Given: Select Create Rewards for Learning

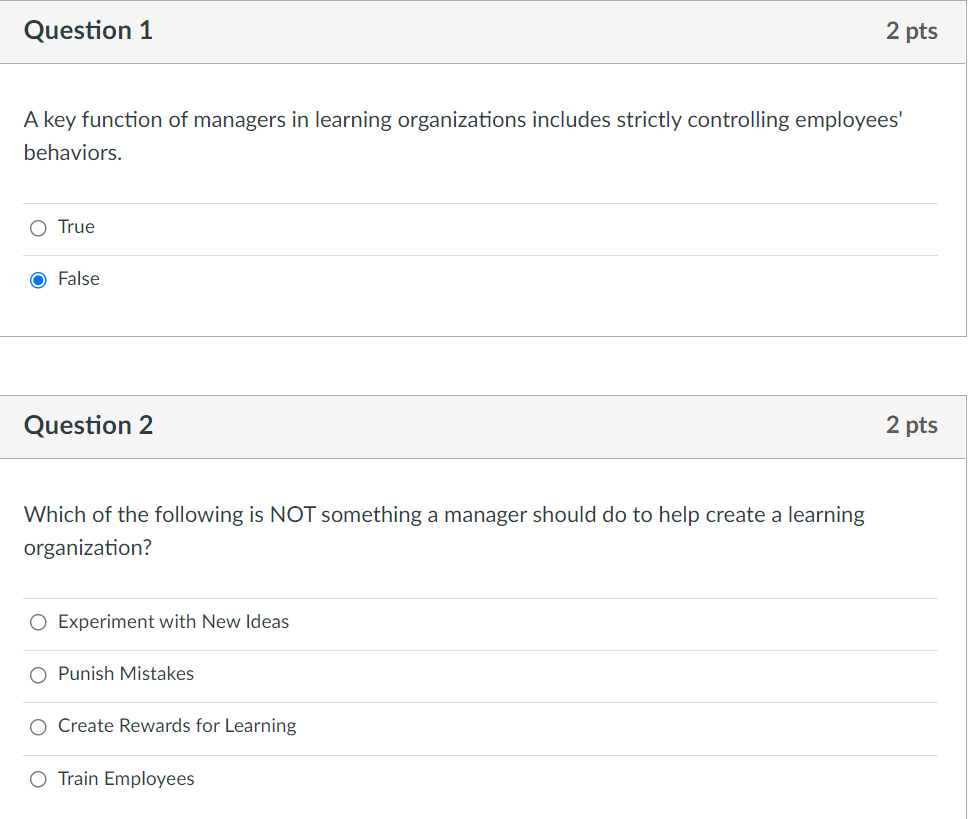Looking at the screenshot, I should pyautogui.click(x=37, y=727).
